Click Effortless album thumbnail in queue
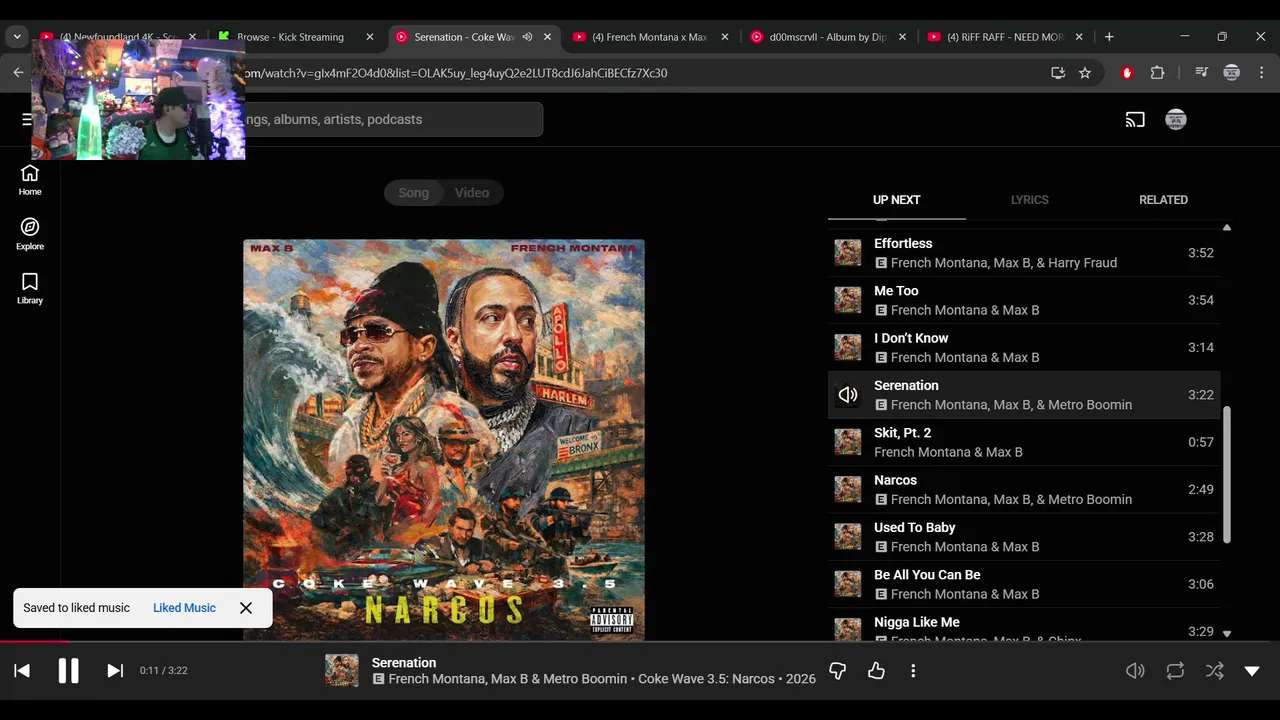Viewport: 1280px width, 720px height. (x=848, y=253)
